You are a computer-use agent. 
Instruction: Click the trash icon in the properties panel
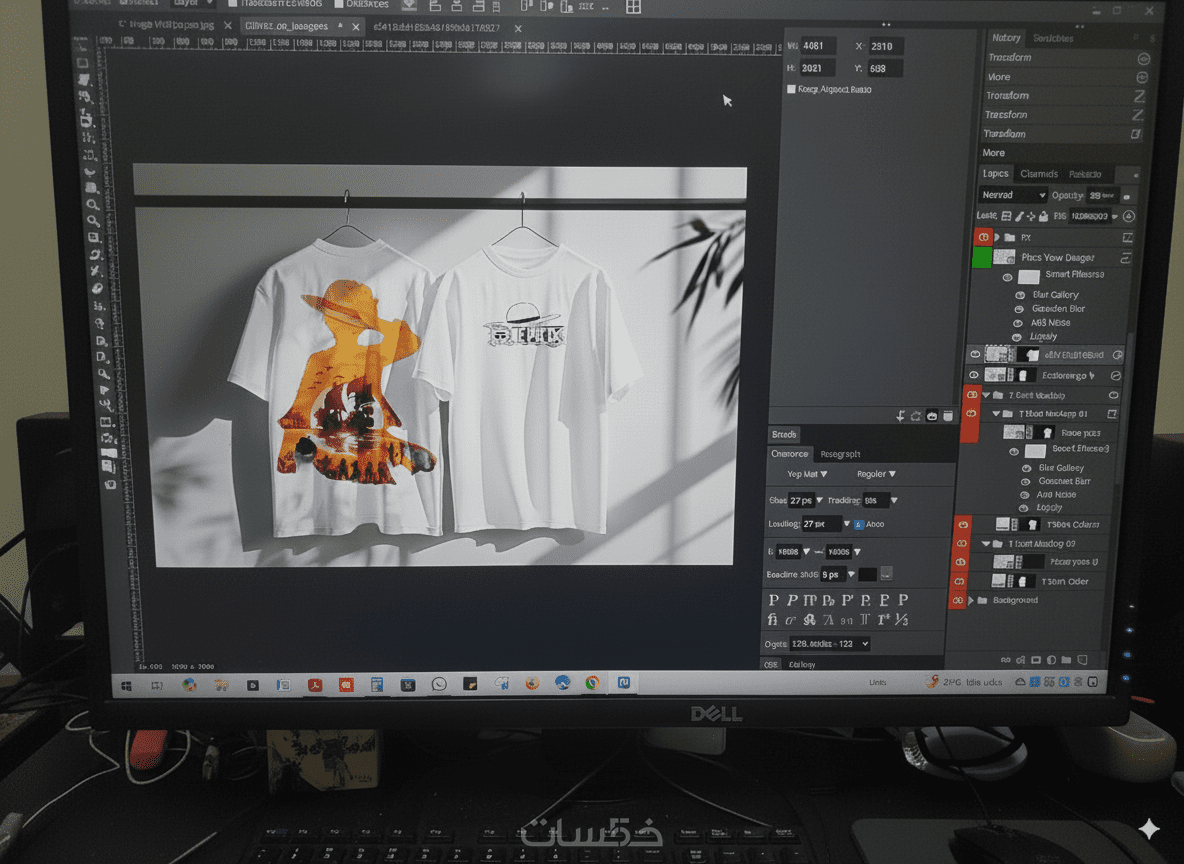948,415
